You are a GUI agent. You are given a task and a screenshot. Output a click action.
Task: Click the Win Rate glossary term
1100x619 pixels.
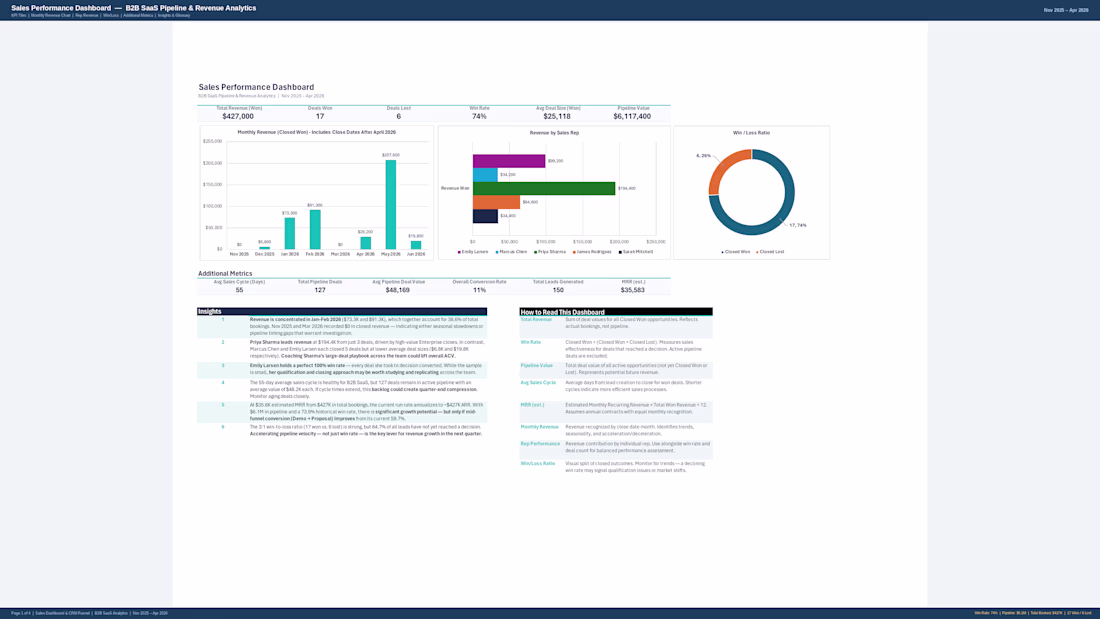530,342
